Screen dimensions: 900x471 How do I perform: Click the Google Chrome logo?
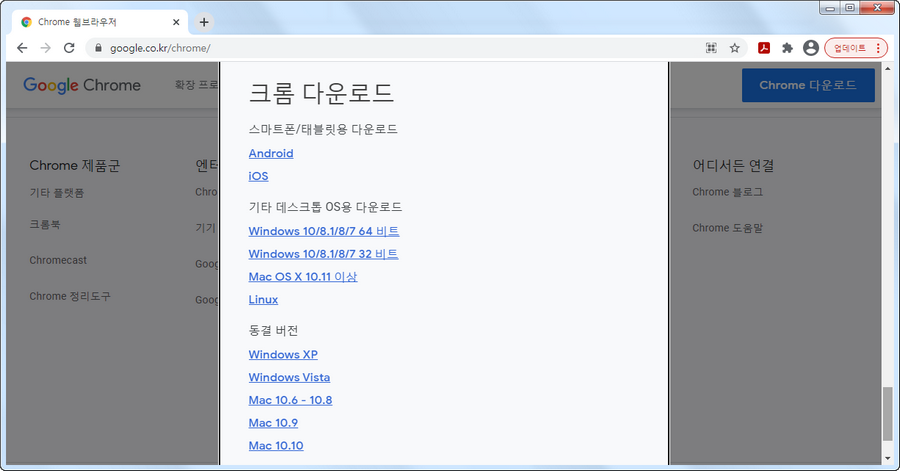coord(82,85)
